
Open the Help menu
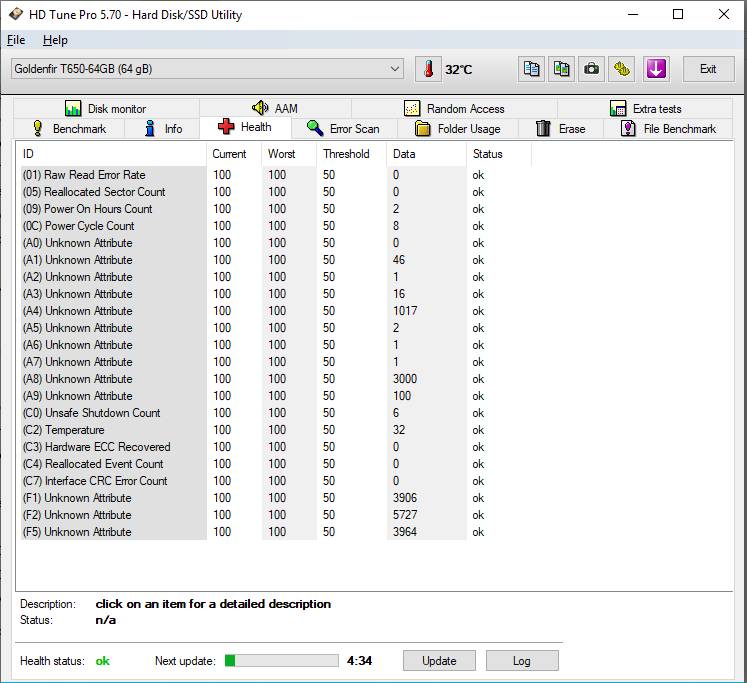coord(55,40)
